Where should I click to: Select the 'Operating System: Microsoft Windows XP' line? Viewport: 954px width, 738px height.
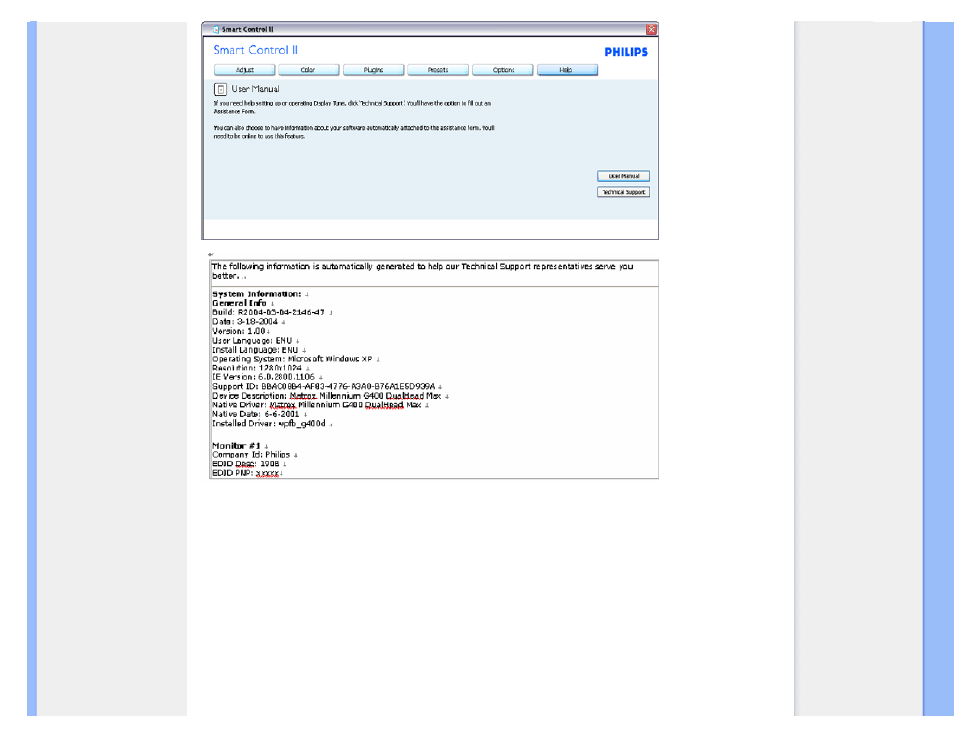(292, 359)
